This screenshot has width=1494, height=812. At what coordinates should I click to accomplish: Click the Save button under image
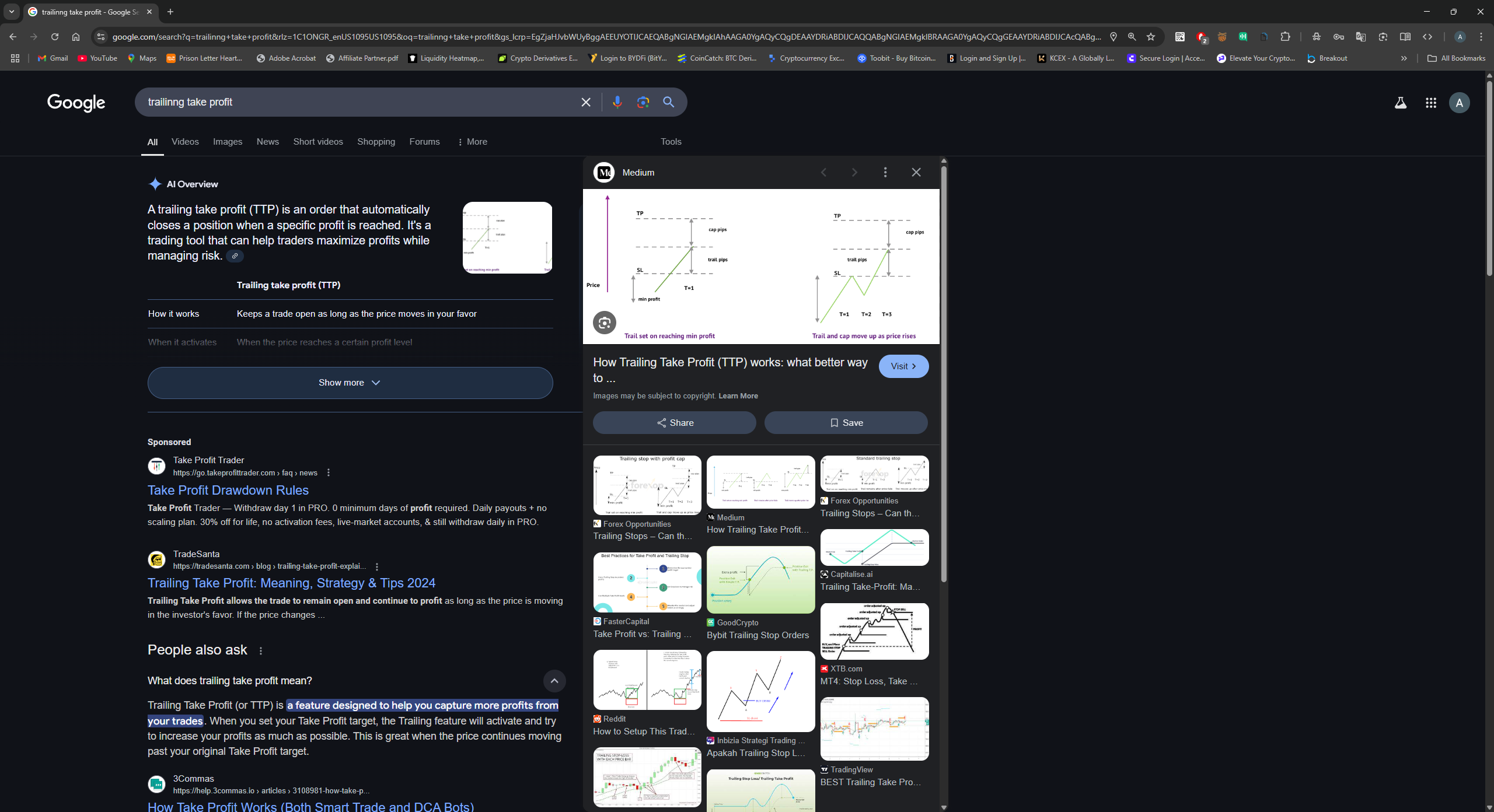(x=846, y=423)
